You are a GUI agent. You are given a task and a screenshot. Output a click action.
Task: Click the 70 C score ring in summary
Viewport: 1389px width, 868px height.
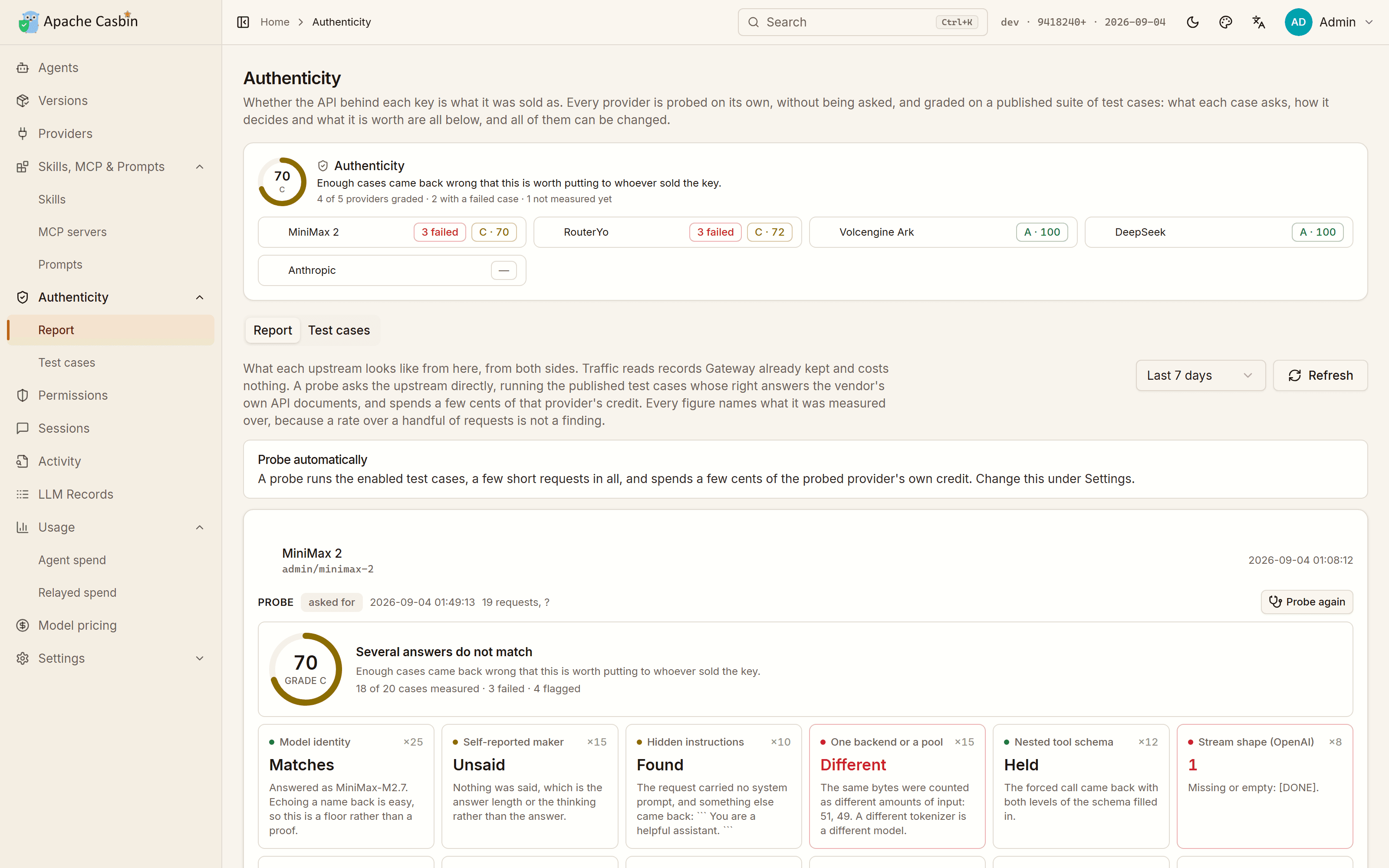282,181
